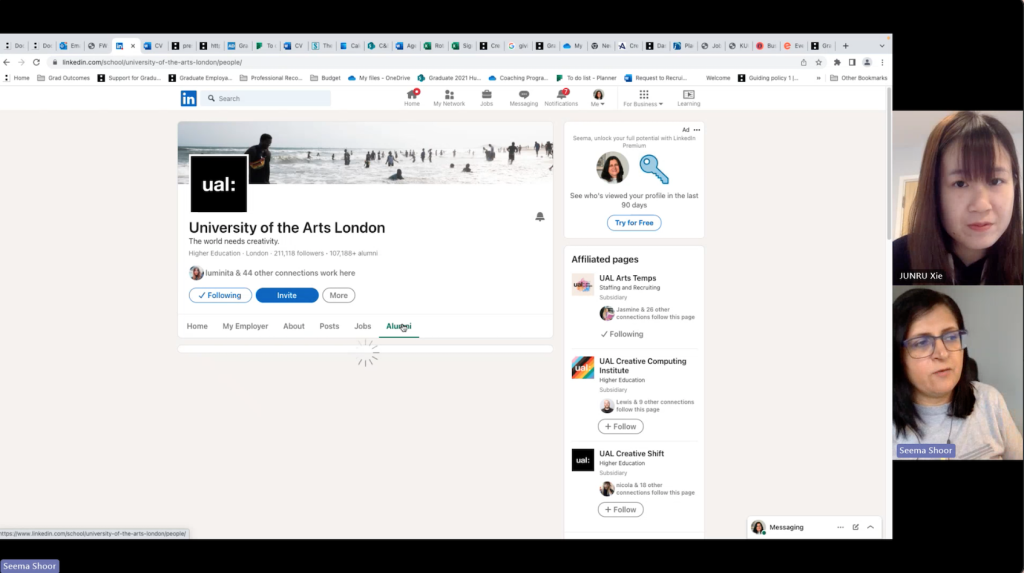Image resolution: width=1024 pixels, height=573 pixels.
Task: Open the Jobs briefcase icon in the nav
Action: 487,98
